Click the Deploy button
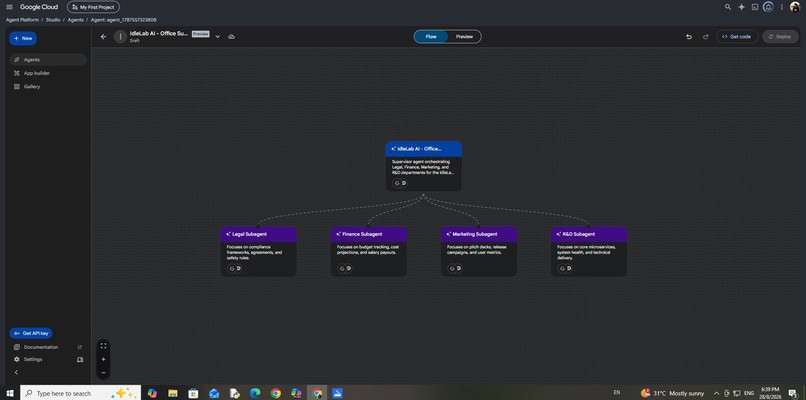806x400 pixels. [780, 37]
